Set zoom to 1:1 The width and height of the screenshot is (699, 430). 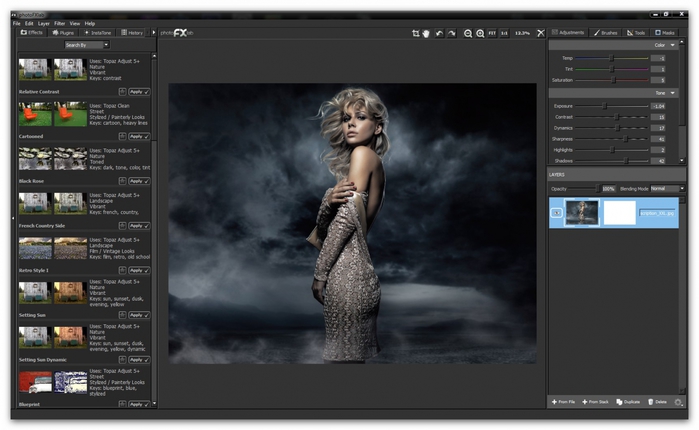pos(504,33)
